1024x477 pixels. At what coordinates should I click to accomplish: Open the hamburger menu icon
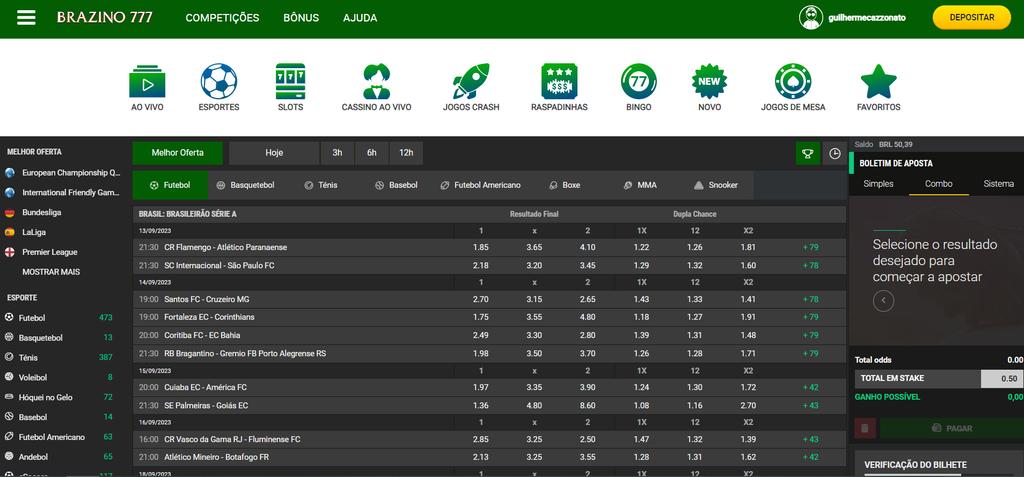tap(27, 18)
